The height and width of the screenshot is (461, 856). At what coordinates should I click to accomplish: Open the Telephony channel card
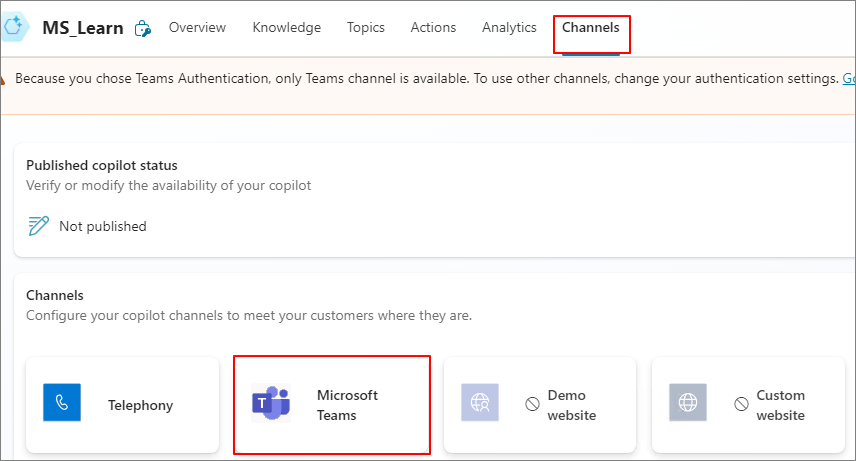[x=122, y=405]
